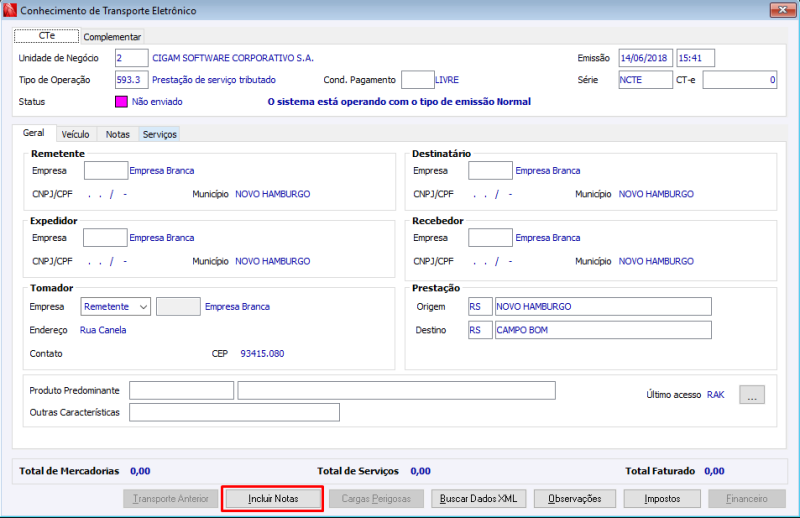Screen dimensions: 800x518
Task: Click the Cond. Pagamento input field
Action: click(417, 80)
